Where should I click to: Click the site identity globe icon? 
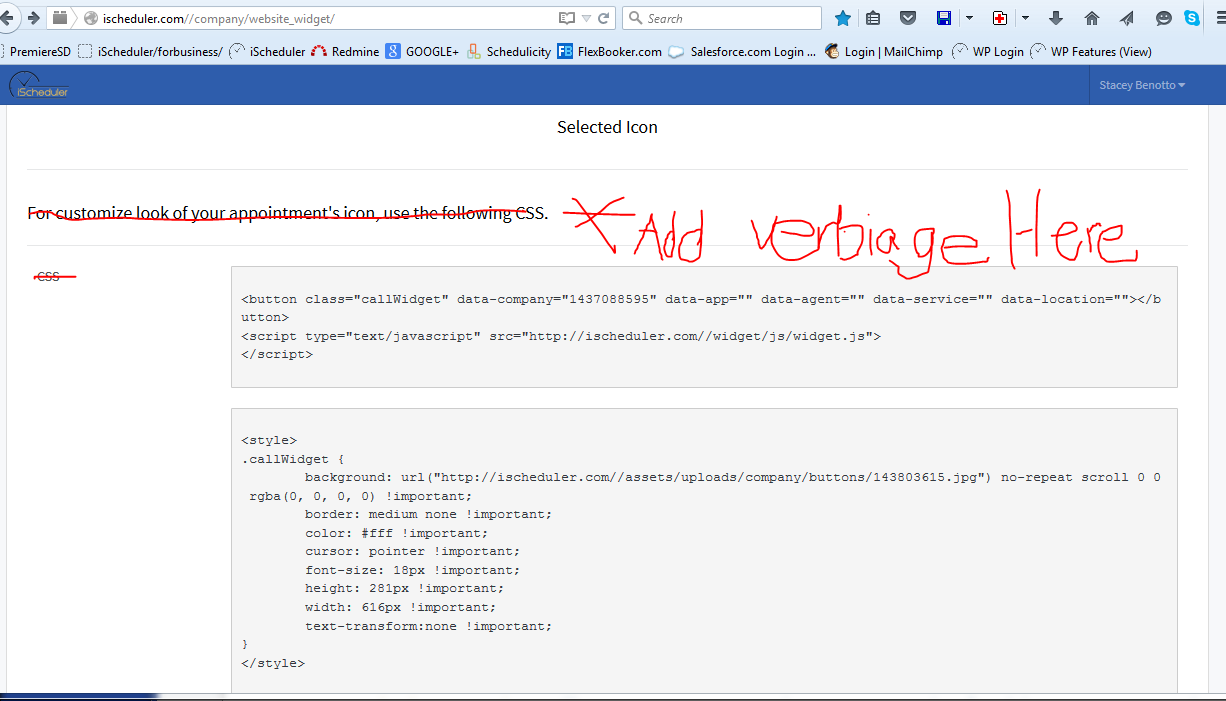pyautogui.click(x=91, y=18)
